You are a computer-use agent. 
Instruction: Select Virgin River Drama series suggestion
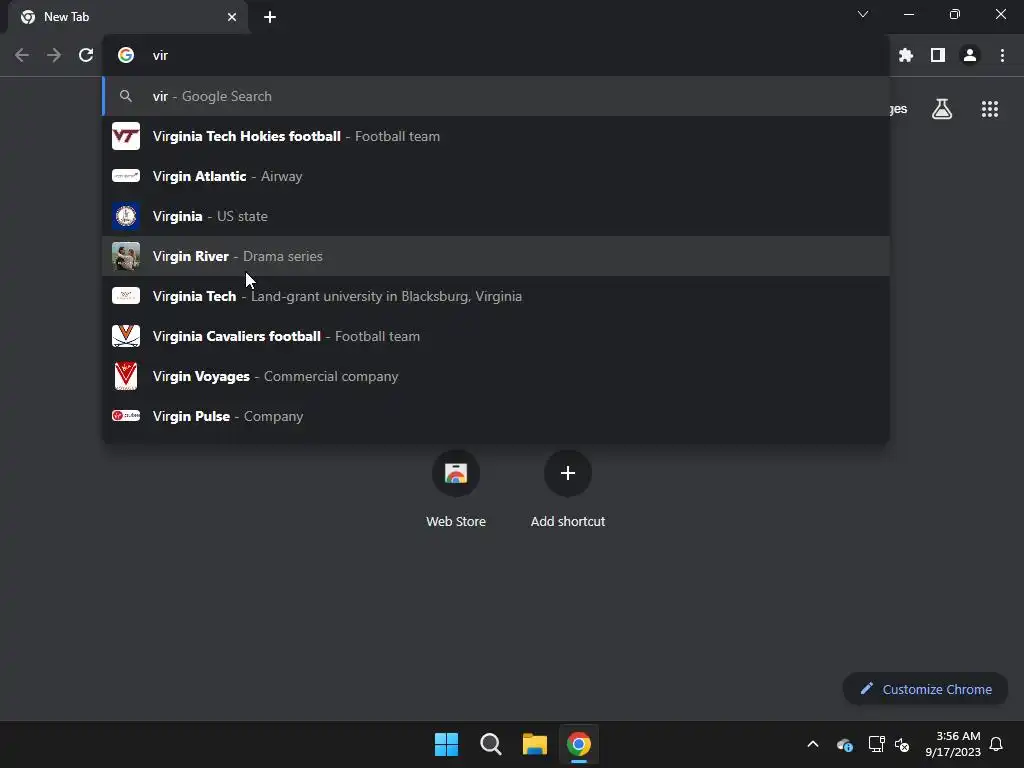(496, 256)
